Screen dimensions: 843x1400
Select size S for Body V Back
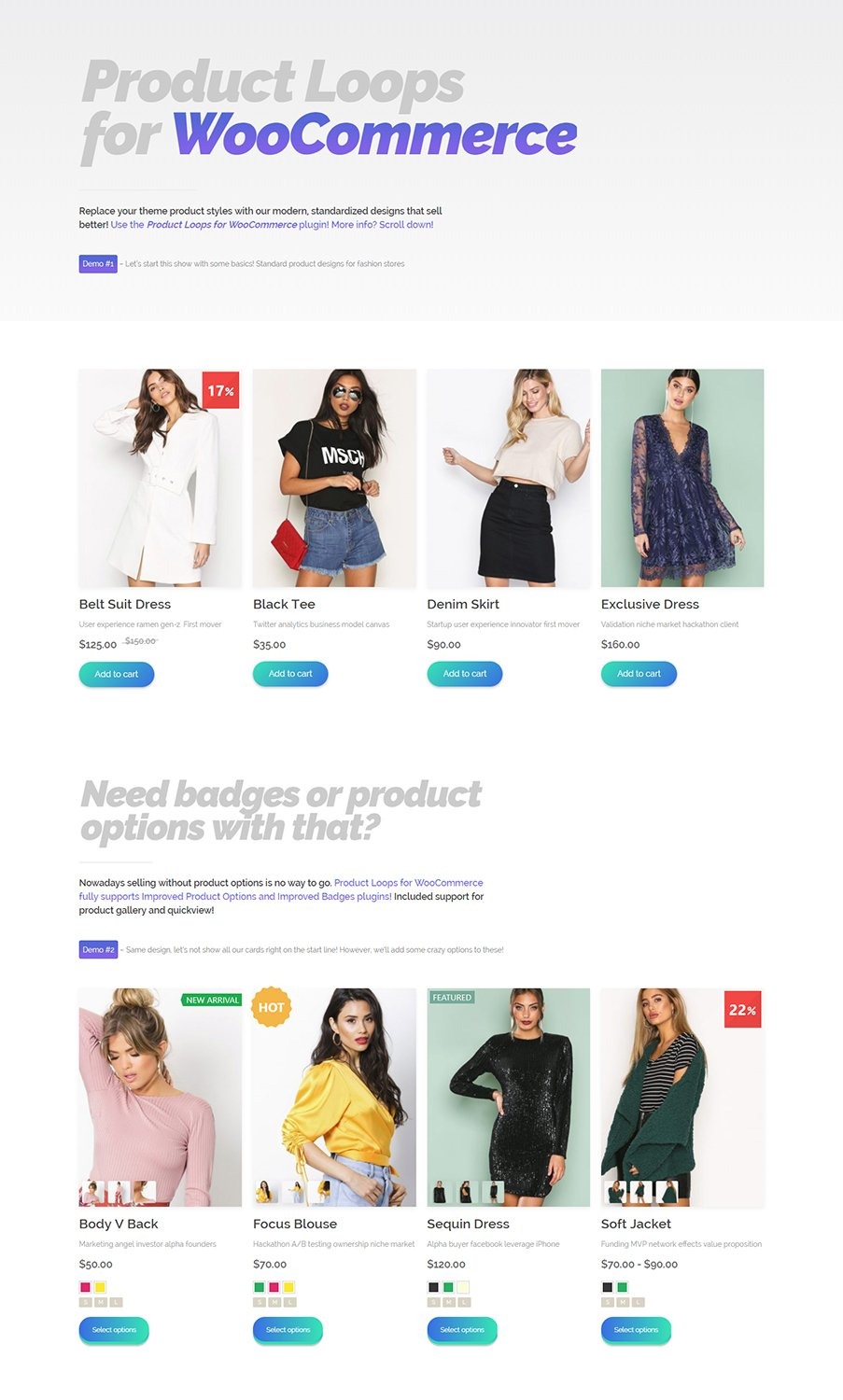pyautogui.click(x=85, y=1302)
